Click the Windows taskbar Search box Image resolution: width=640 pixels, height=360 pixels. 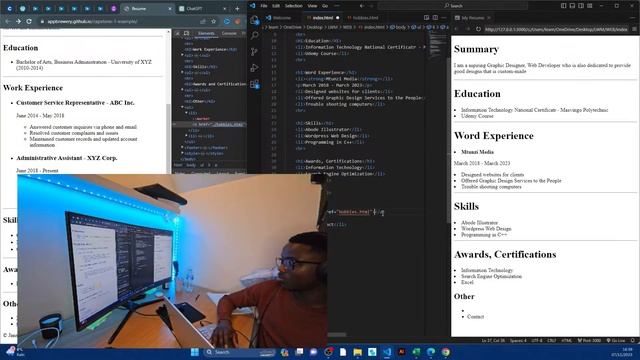click(x=240, y=352)
